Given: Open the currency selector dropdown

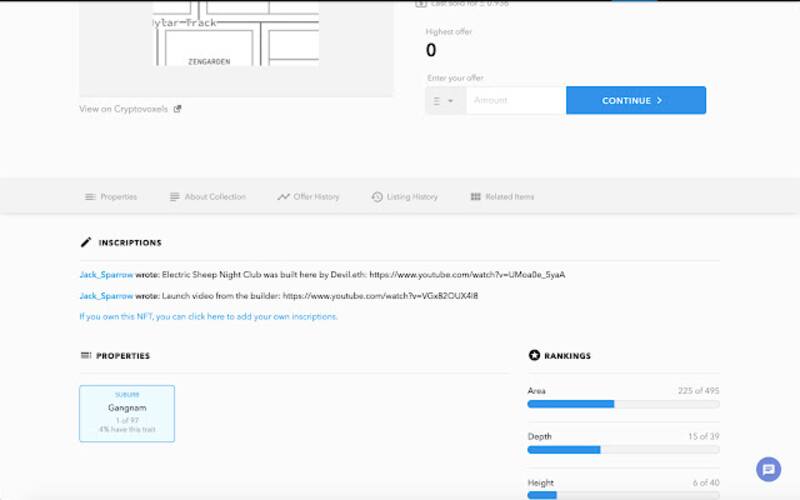Looking at the screenshot, I should coord(445,101).
